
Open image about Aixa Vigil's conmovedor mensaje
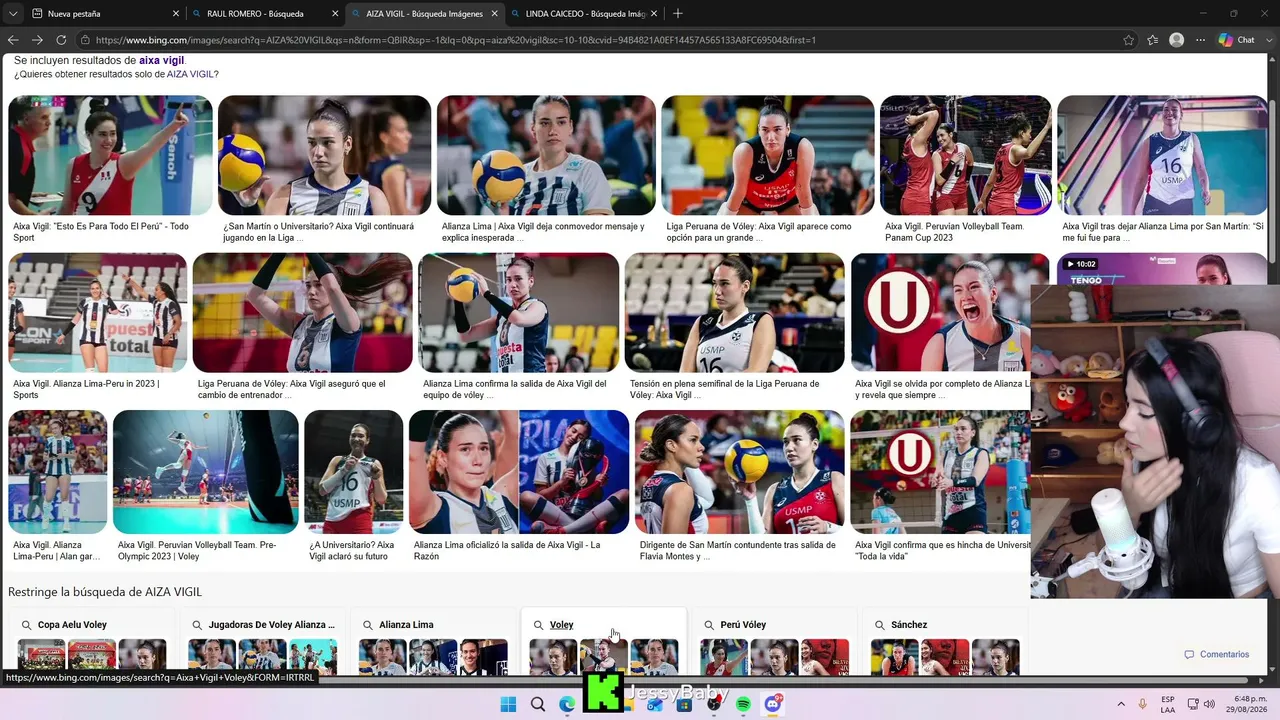tap(546, 155)
